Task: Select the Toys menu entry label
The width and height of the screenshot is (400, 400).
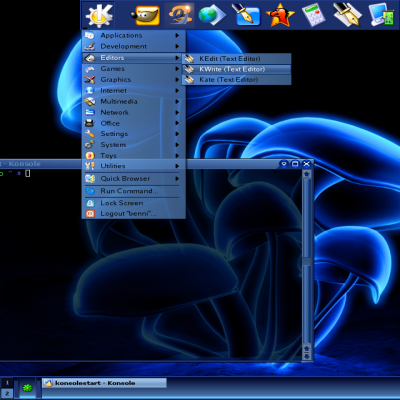Action: (108, 155)
